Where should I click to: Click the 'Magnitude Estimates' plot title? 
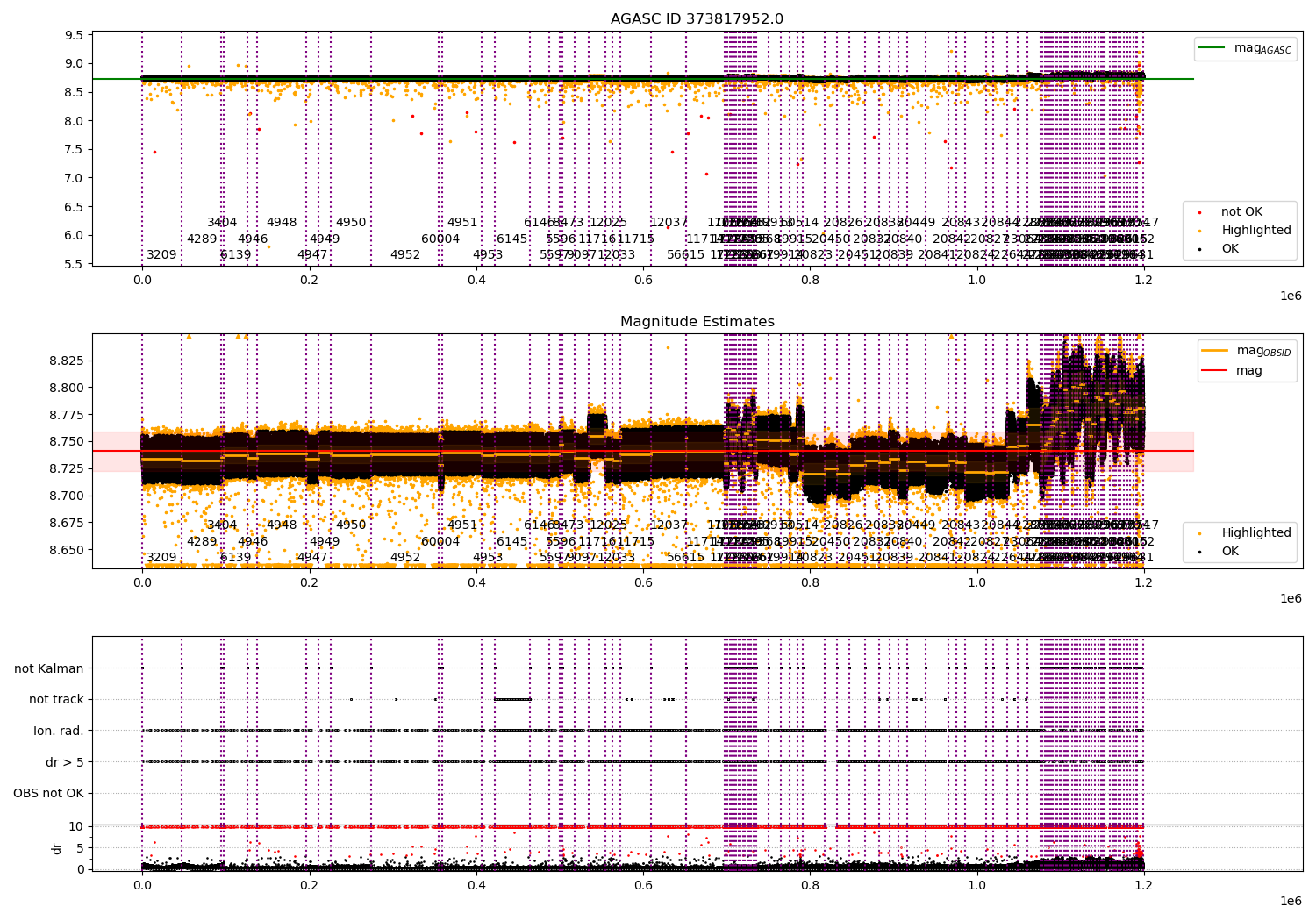[x=697, y=322]
